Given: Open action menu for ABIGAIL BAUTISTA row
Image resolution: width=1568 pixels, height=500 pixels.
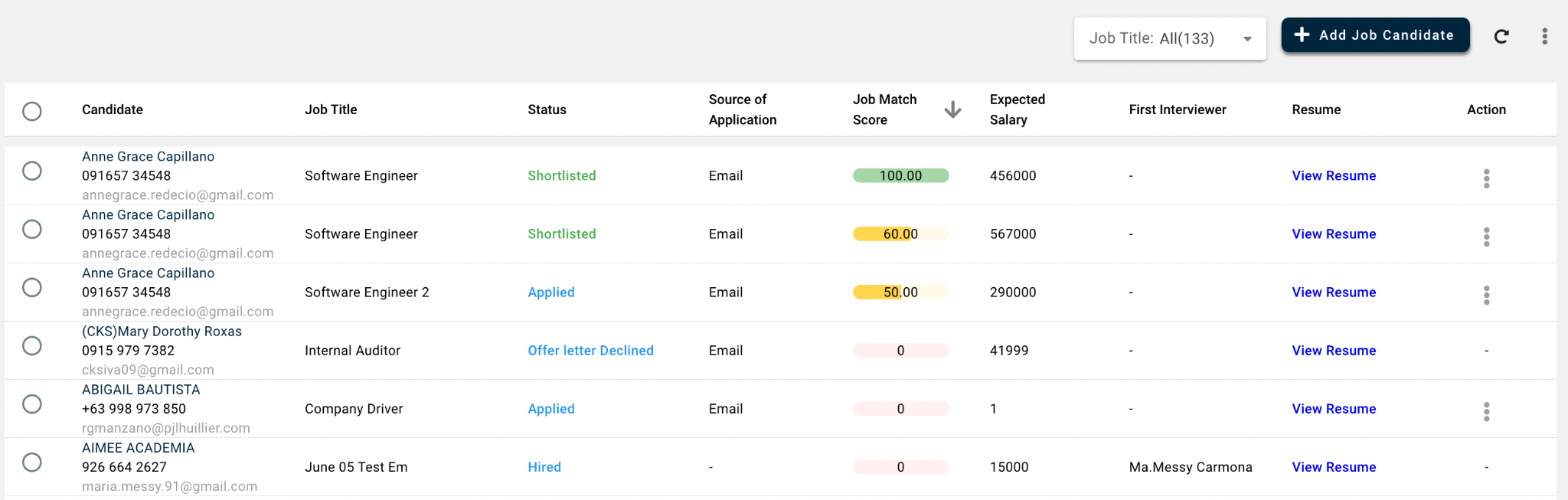Looking at the screenshot, I should (1486, 411).
